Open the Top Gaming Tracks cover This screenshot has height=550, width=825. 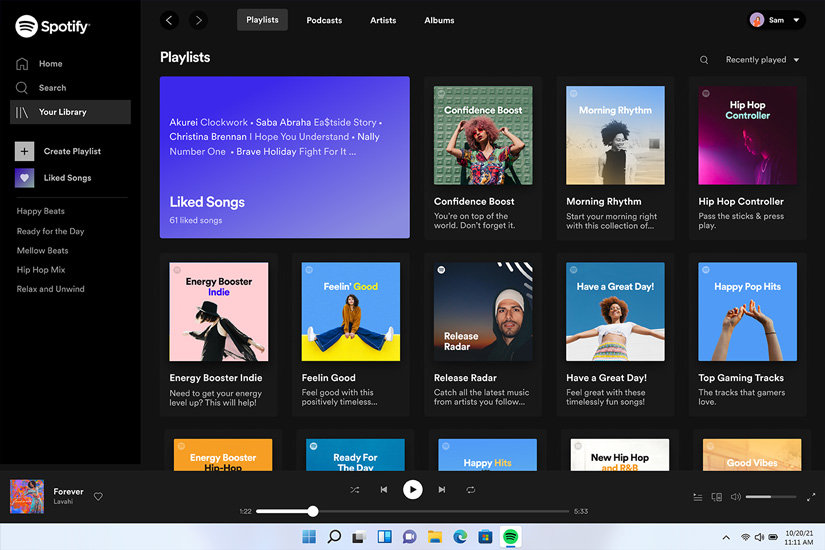point(748,312)
